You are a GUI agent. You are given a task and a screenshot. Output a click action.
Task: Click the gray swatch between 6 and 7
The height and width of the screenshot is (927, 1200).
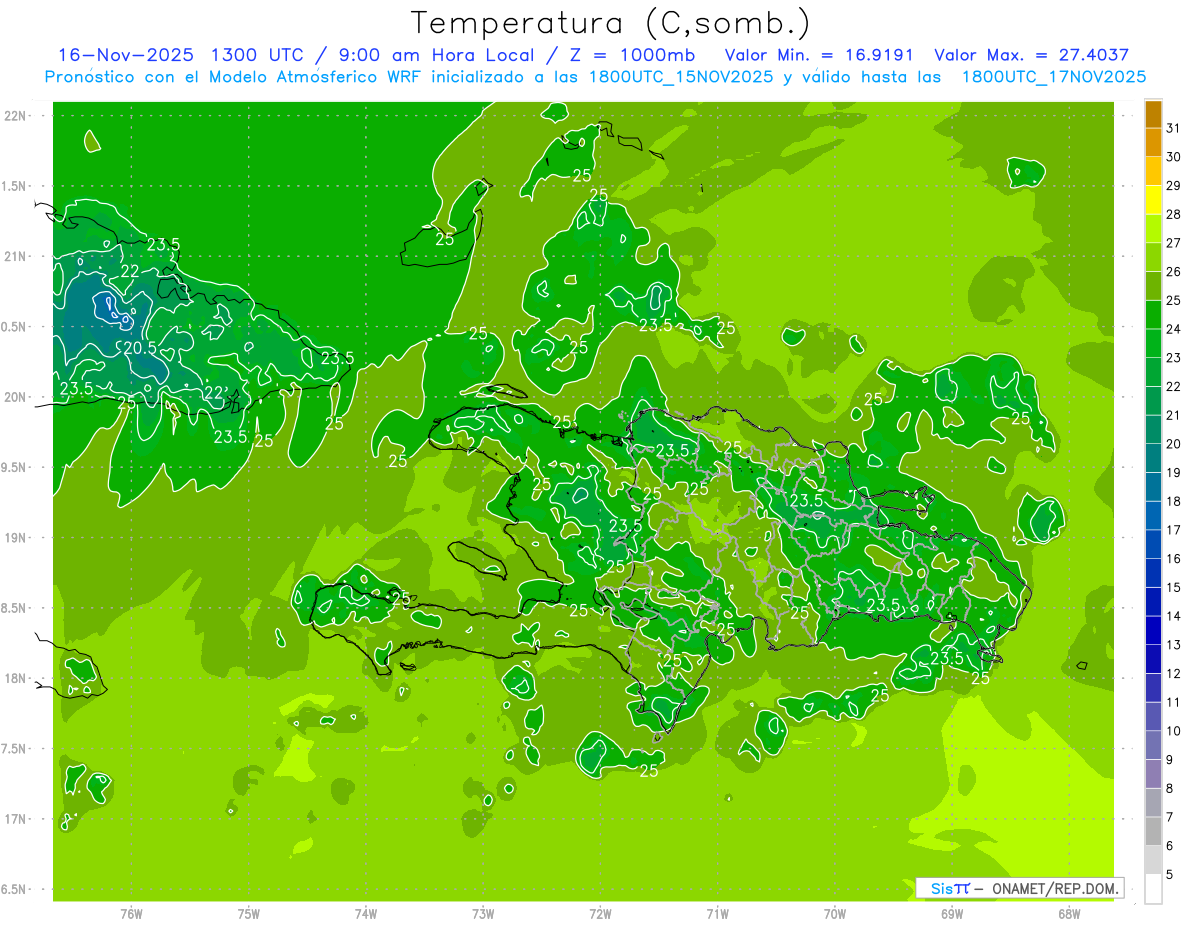click(x=1153, y=830)
